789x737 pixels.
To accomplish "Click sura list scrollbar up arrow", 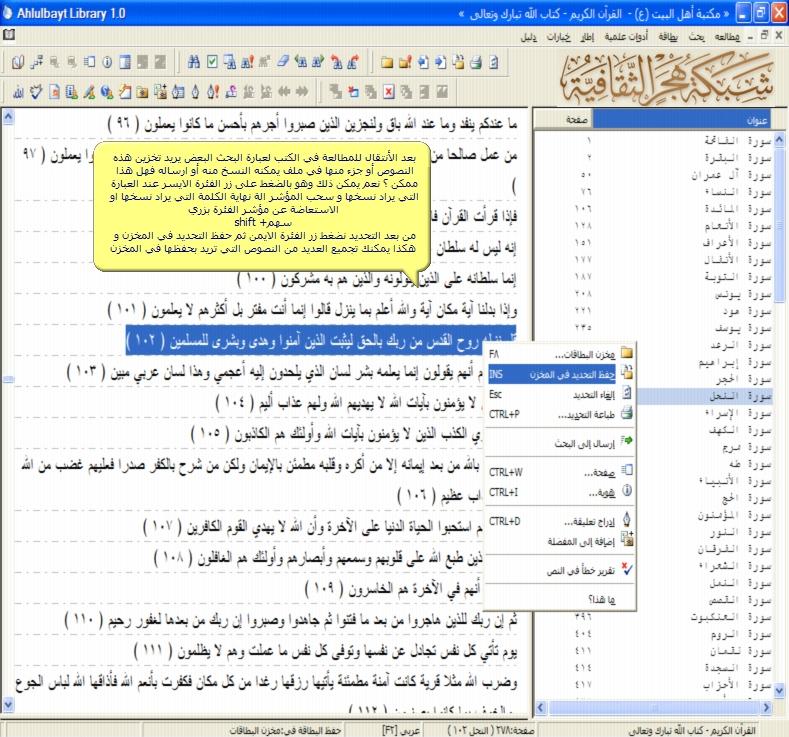I will [779, 139].
